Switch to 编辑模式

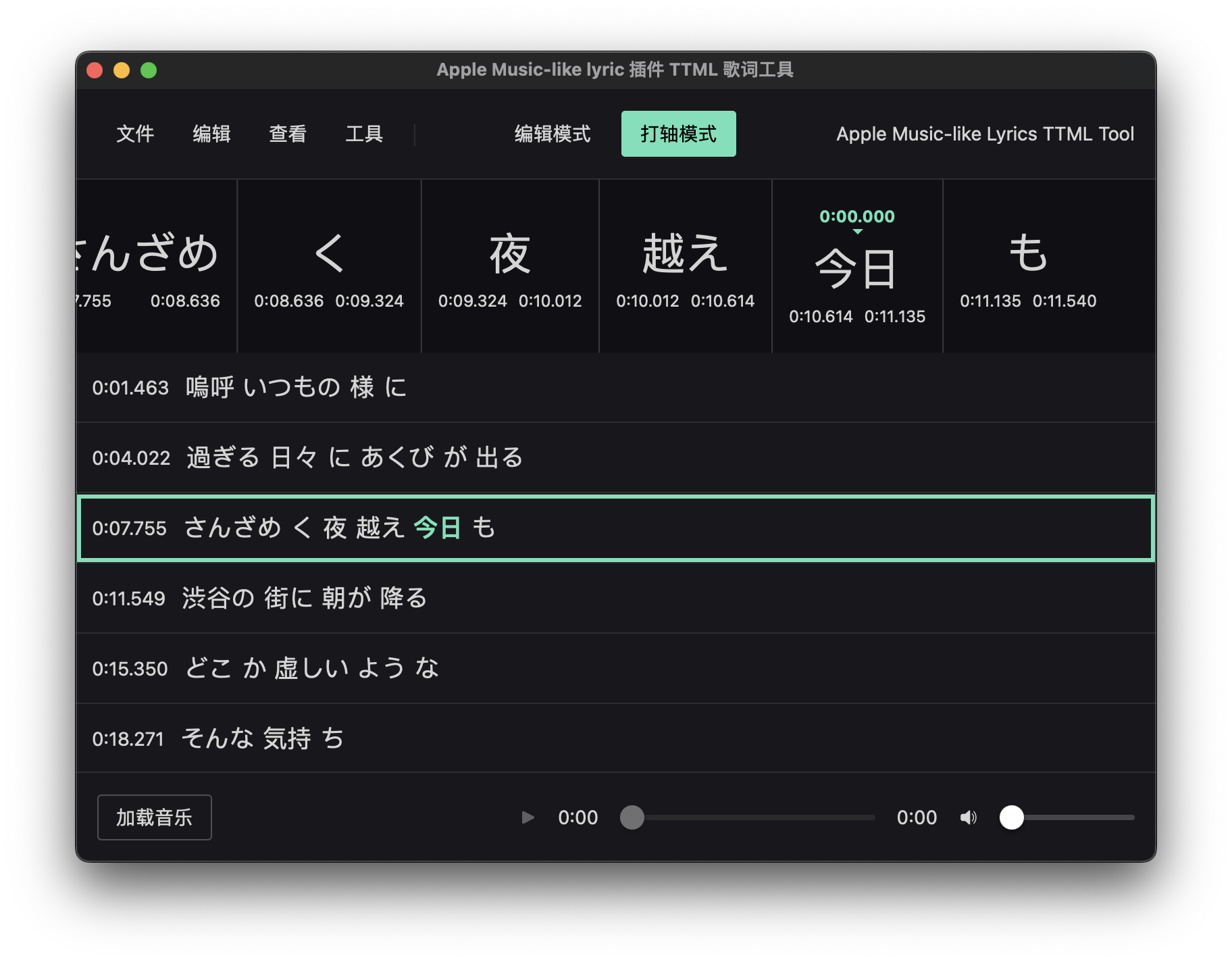pos(551,133)
